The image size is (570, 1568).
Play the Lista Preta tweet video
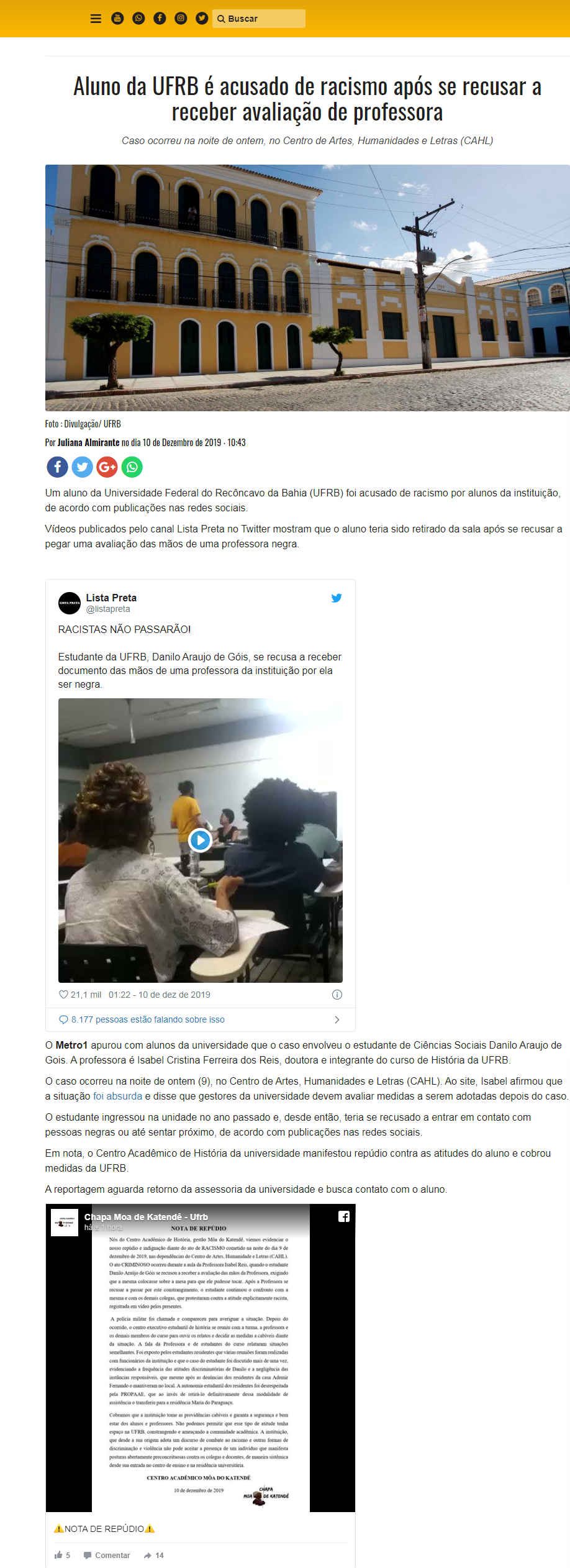coord(200,840)
